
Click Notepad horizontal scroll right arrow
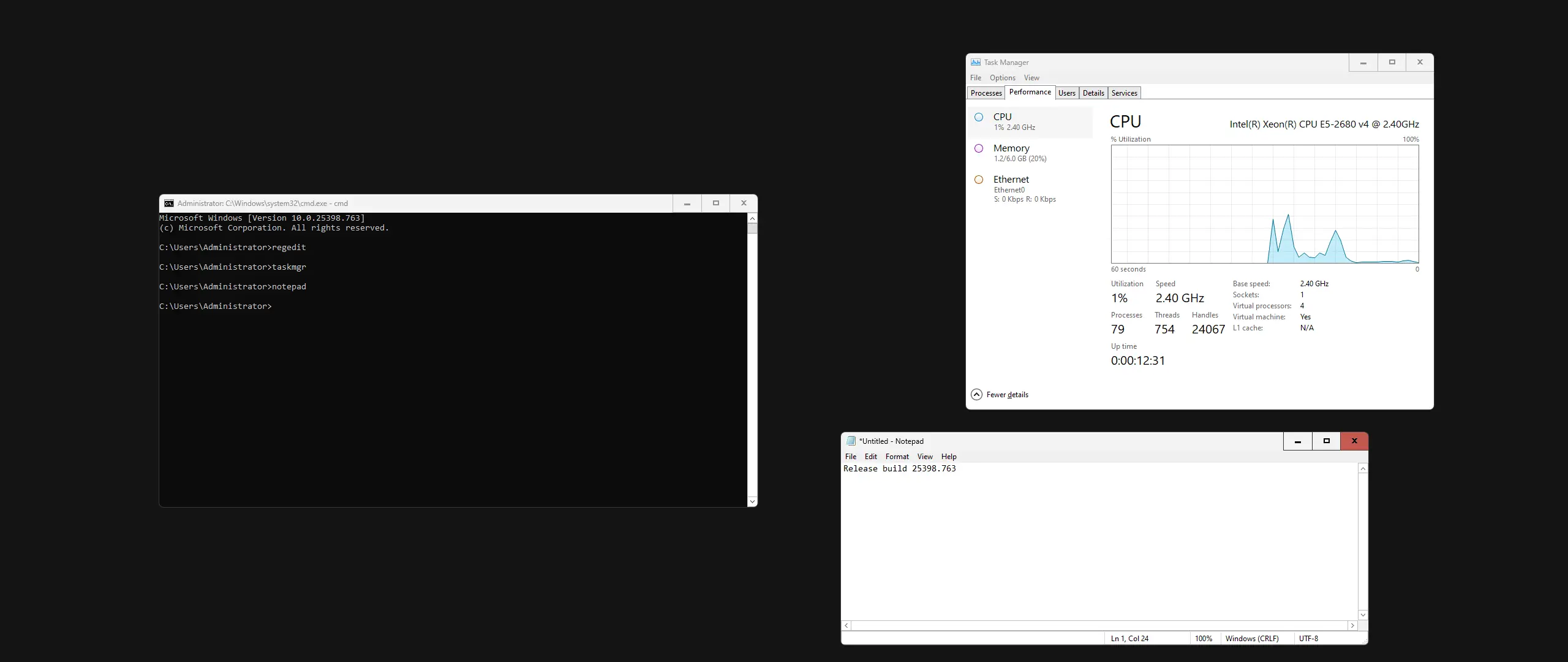(1352, 626)
